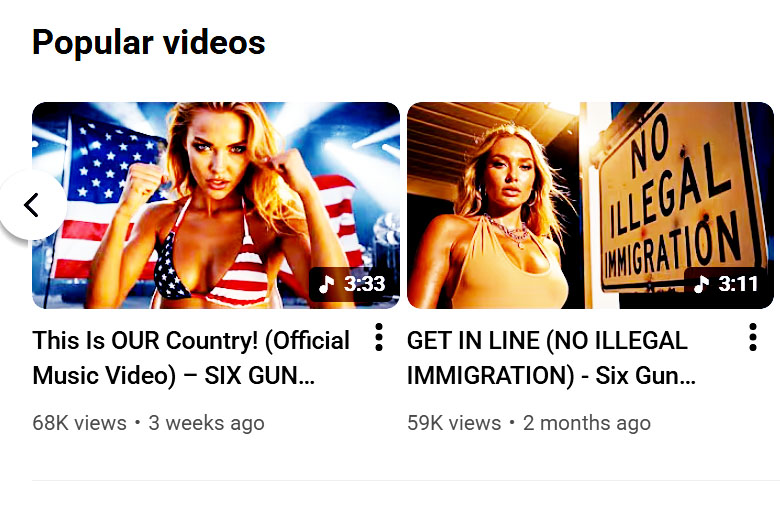Click music note icon beside 3:11 duration
This screenshot has height=518, width=780.
tap(701, 284)
